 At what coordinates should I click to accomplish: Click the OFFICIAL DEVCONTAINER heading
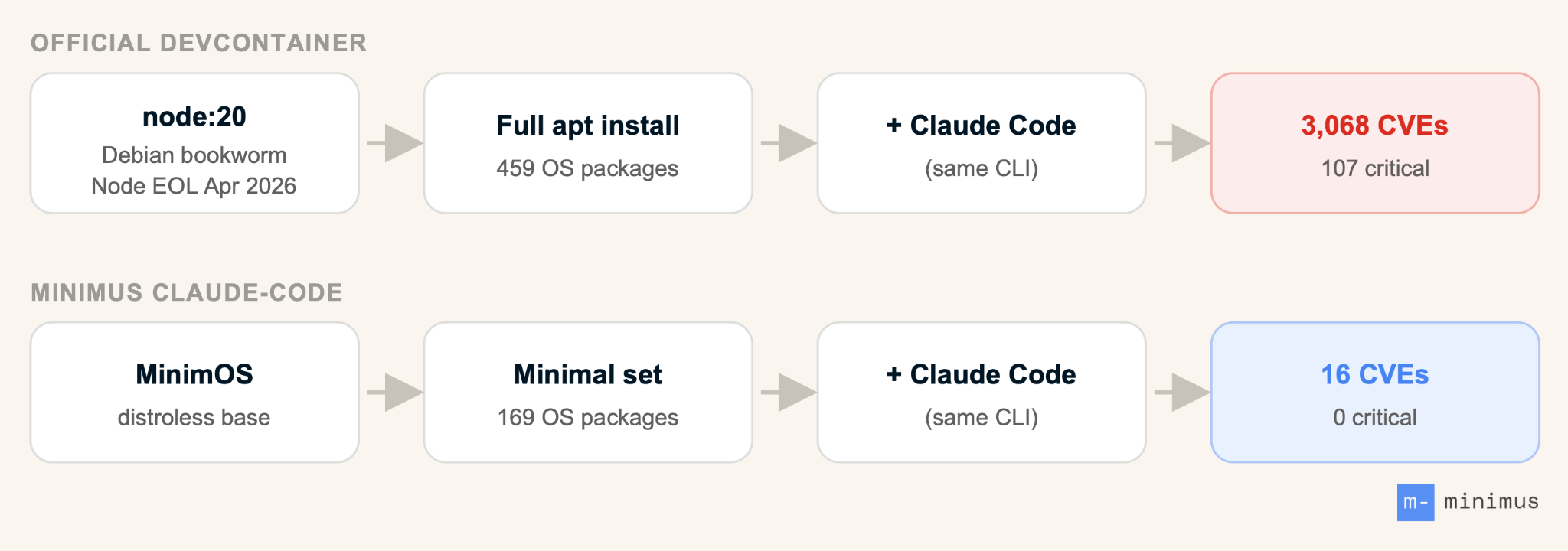pyautogui.click(x=199, y=43)
